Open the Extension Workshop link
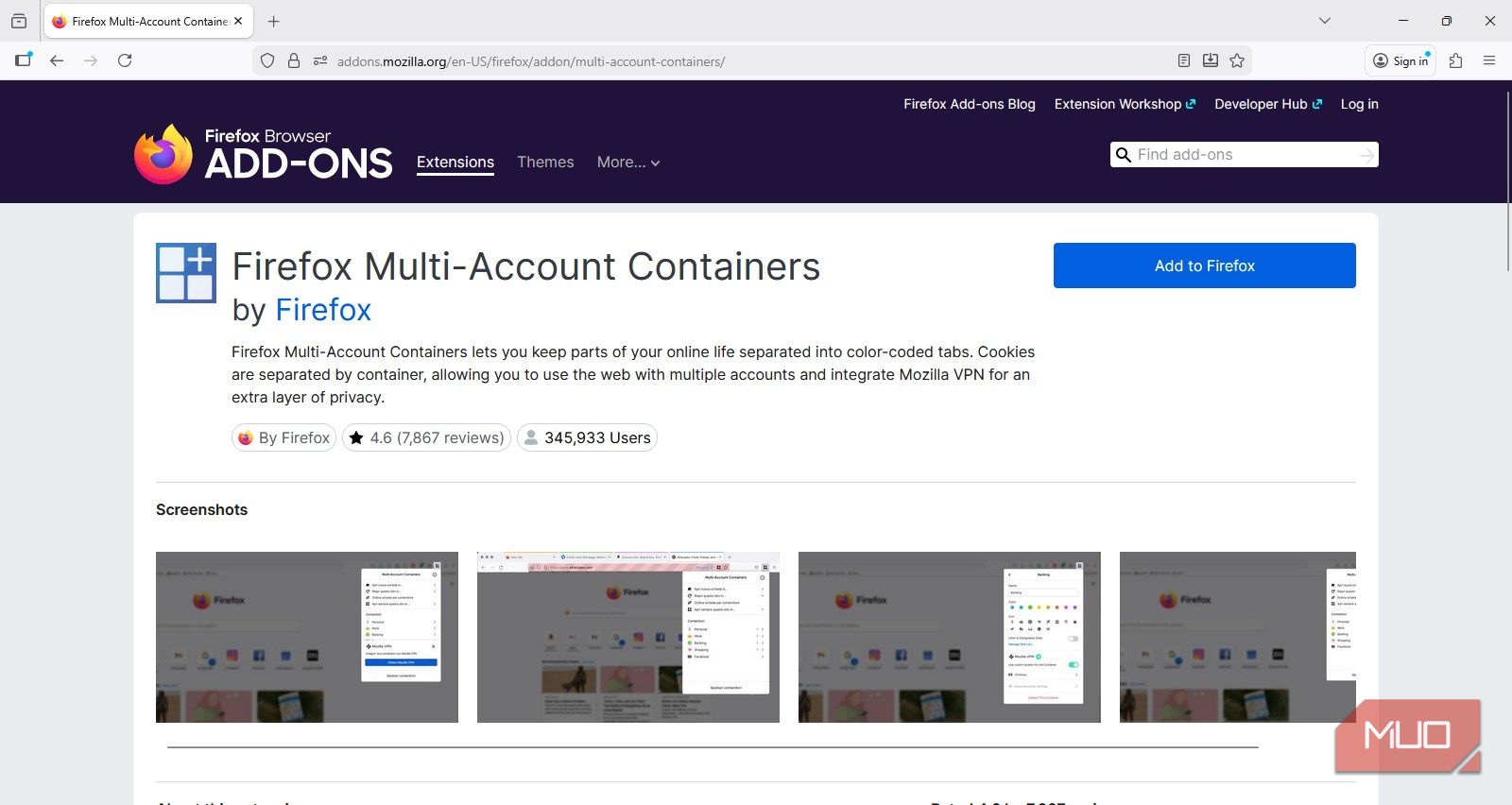Screen dimensions: 1512x805 click(1125, 104)
